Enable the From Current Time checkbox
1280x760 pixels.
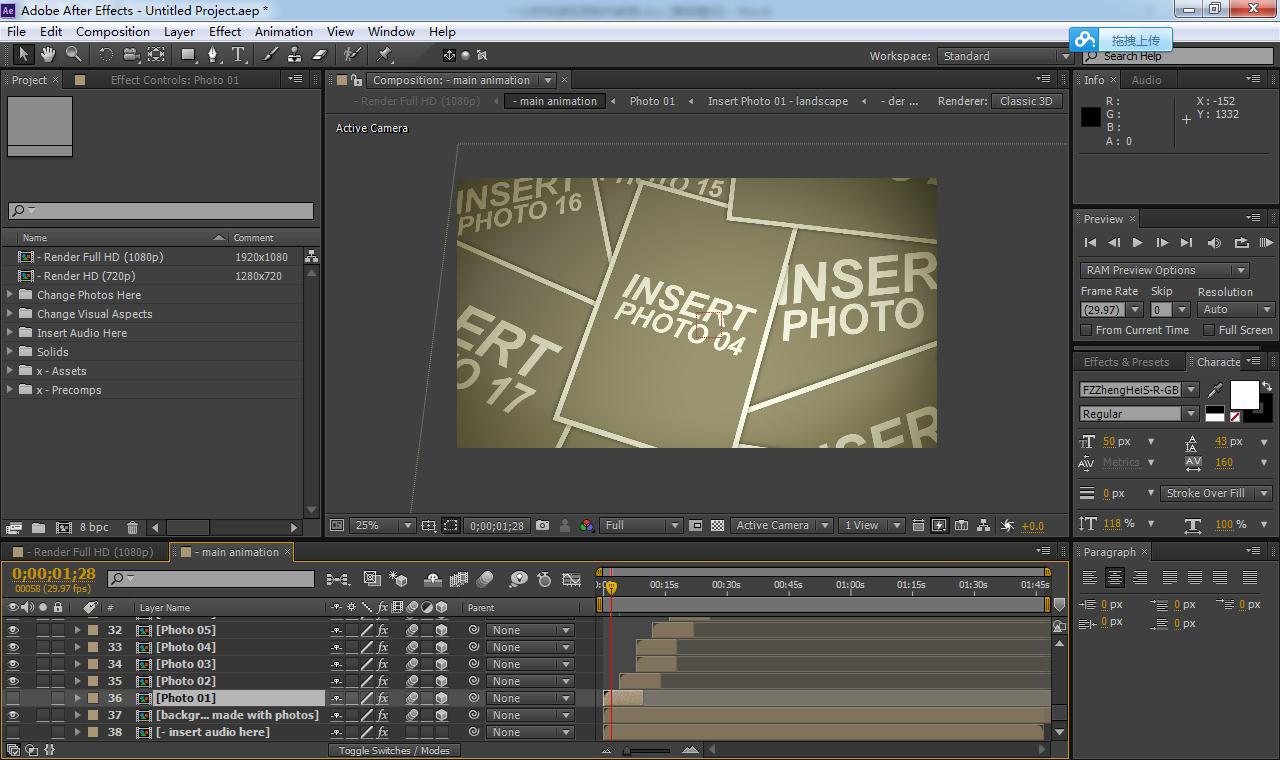click(1086, 330)
